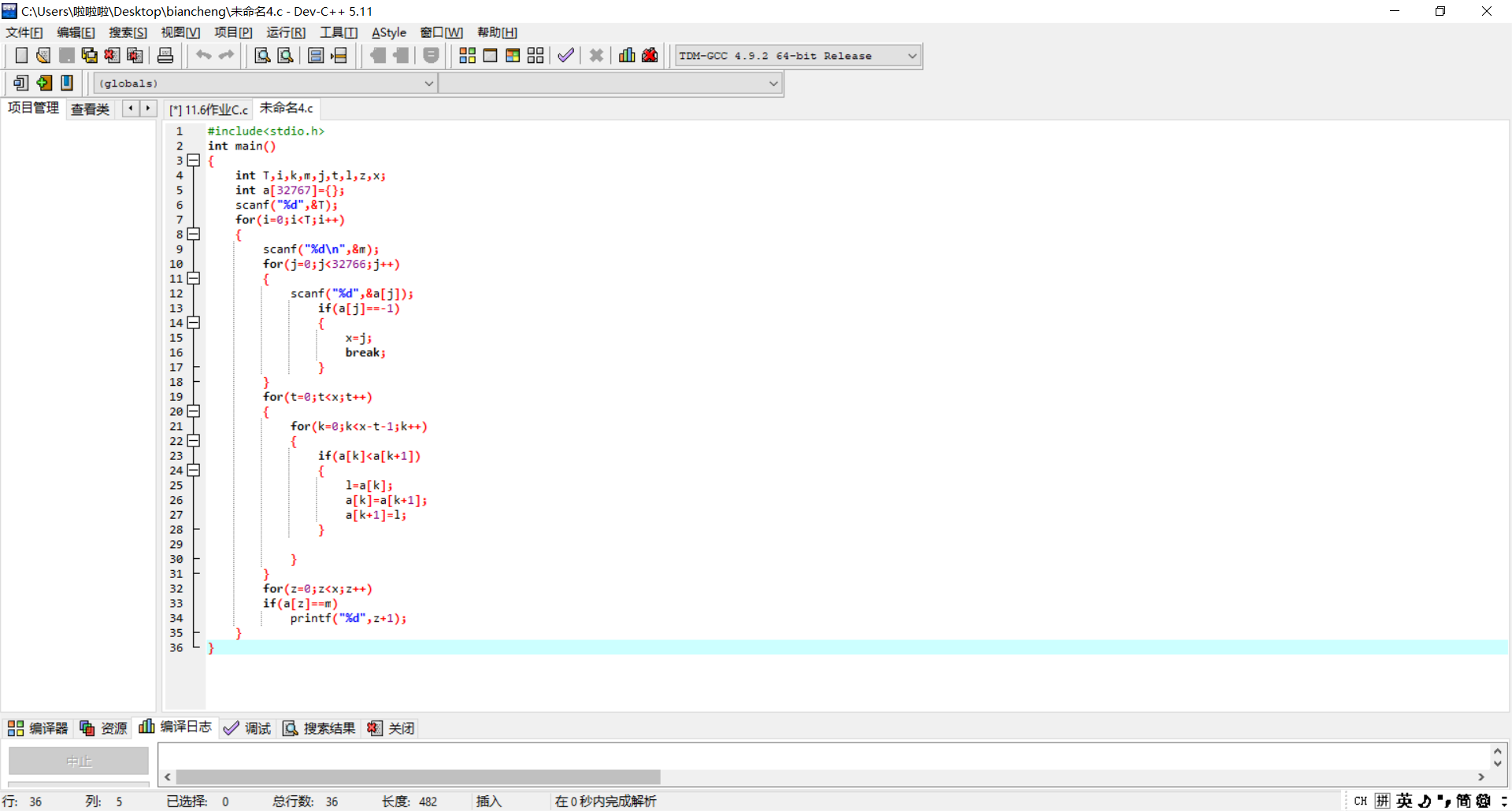Collapse the code fold at line 11
The image size is (1512, 811).
pos(194,279)
